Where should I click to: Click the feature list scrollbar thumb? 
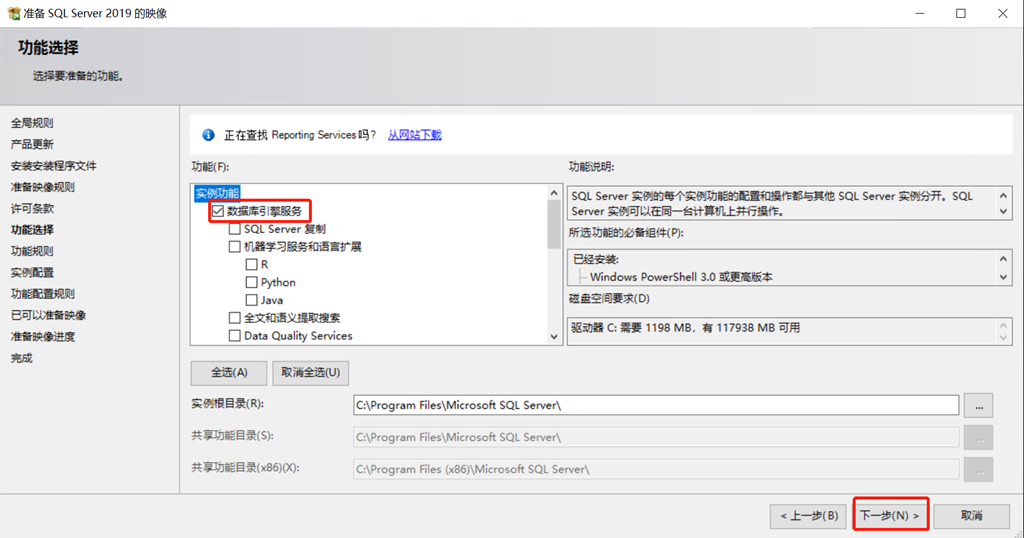point(554,224)
